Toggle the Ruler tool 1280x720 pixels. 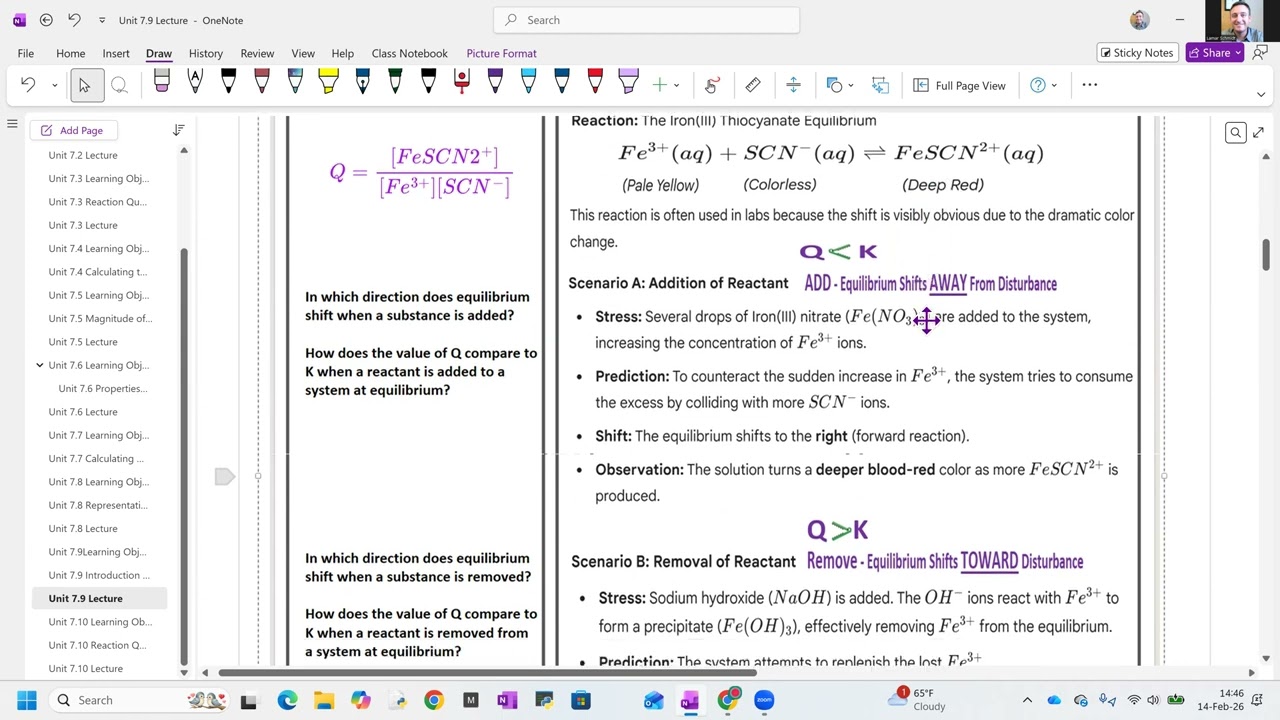tap(753, 85)
